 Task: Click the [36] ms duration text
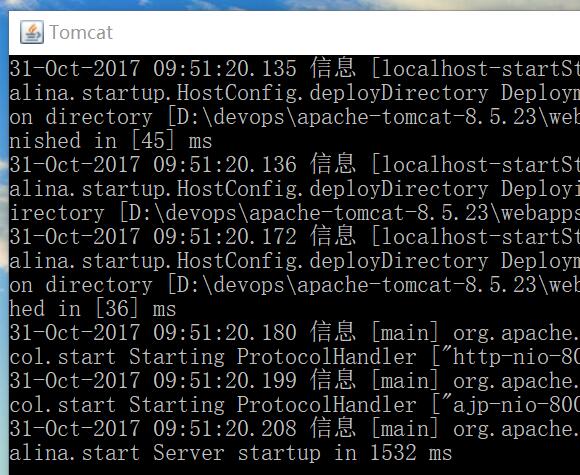135,309
